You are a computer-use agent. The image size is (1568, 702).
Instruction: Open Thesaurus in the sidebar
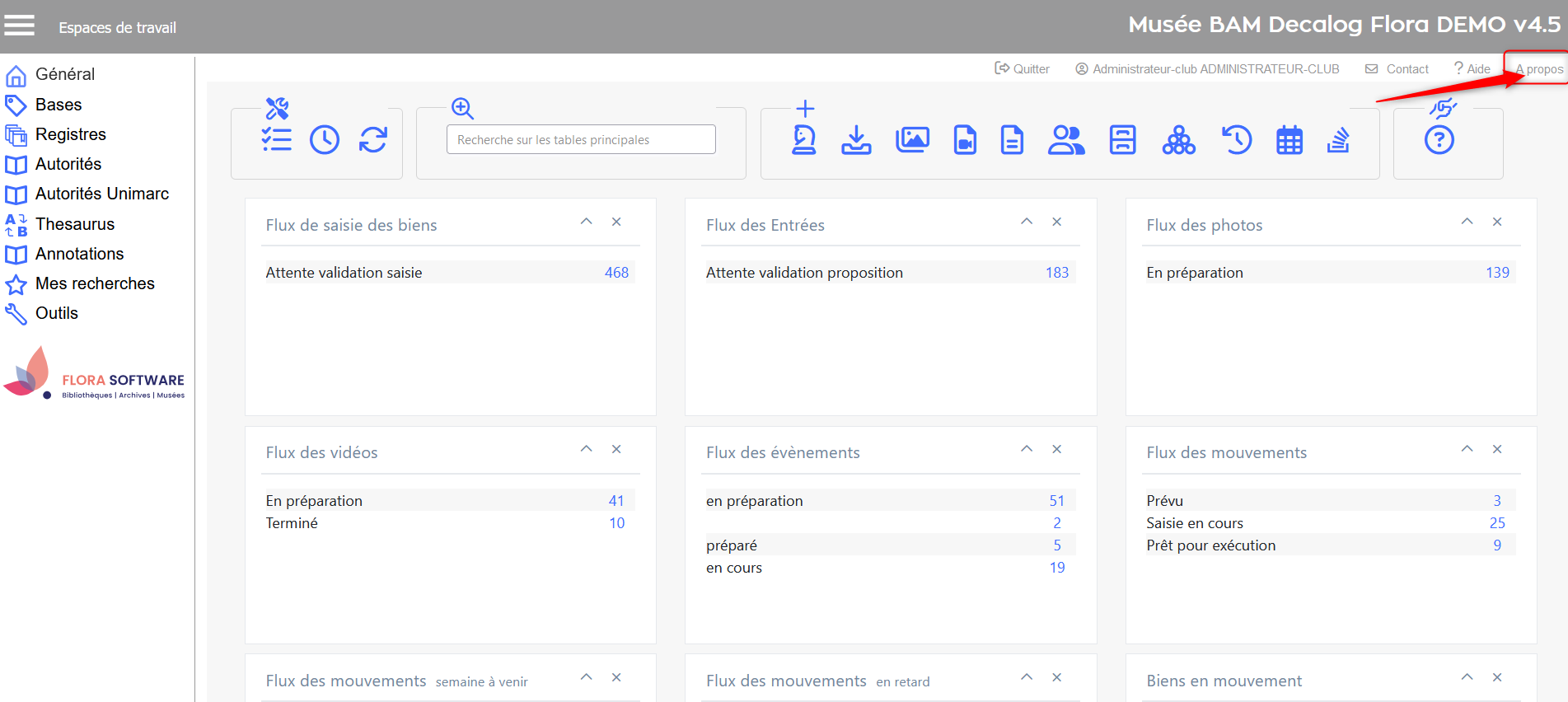pyautogui.click(x=74, y=224)
